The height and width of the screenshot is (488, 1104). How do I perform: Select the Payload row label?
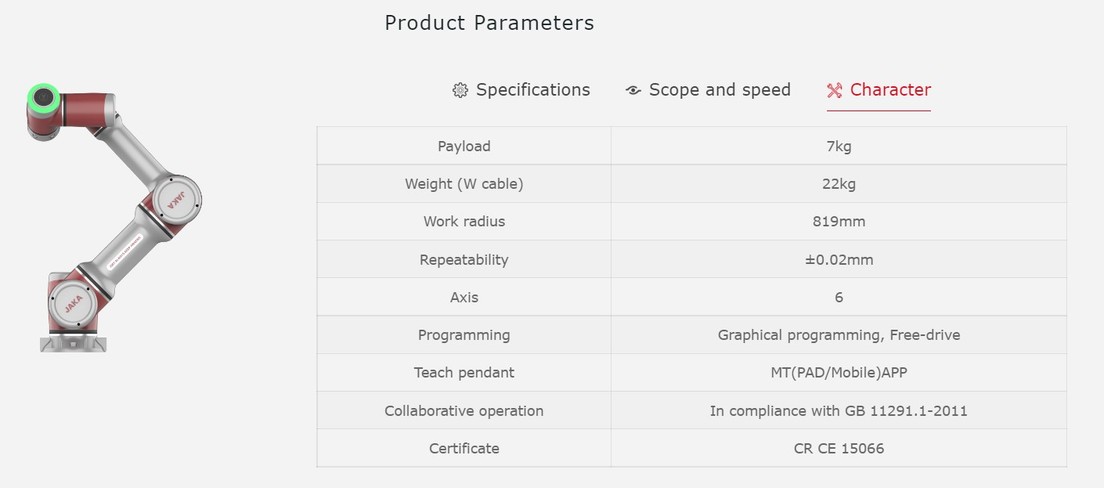(x=464, y=146)
